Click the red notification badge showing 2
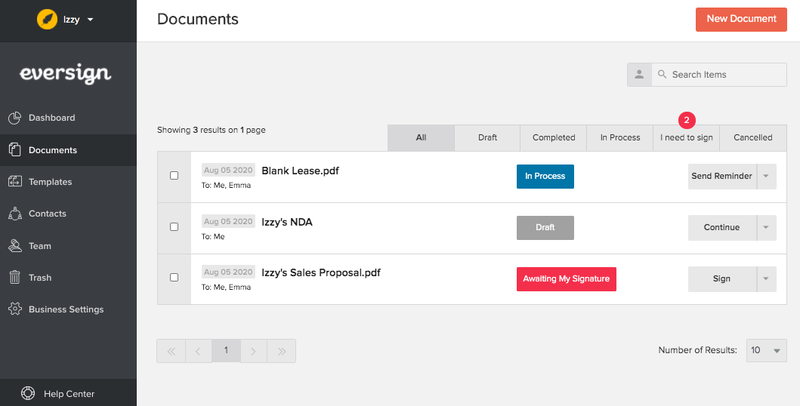Viewport: 800px width, 406px height. tap(687, 120)
